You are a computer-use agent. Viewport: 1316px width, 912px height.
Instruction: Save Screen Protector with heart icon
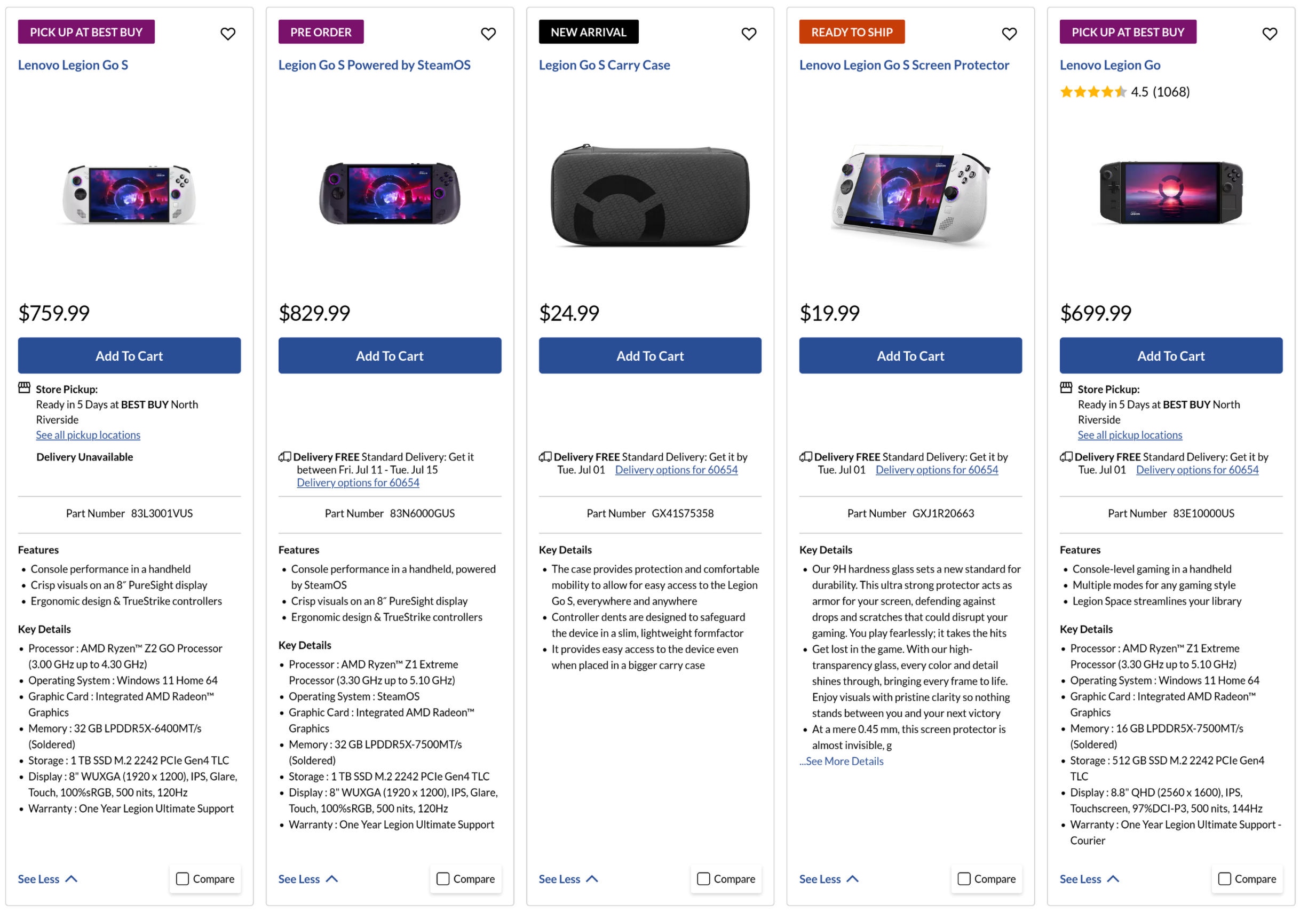pyautogui.click(x=1009, y=34)
